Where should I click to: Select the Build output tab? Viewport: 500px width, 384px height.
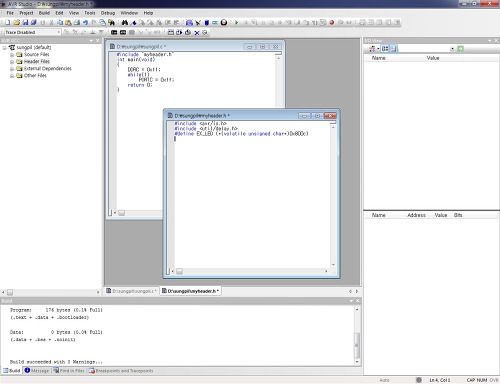[x=12, y=371]
